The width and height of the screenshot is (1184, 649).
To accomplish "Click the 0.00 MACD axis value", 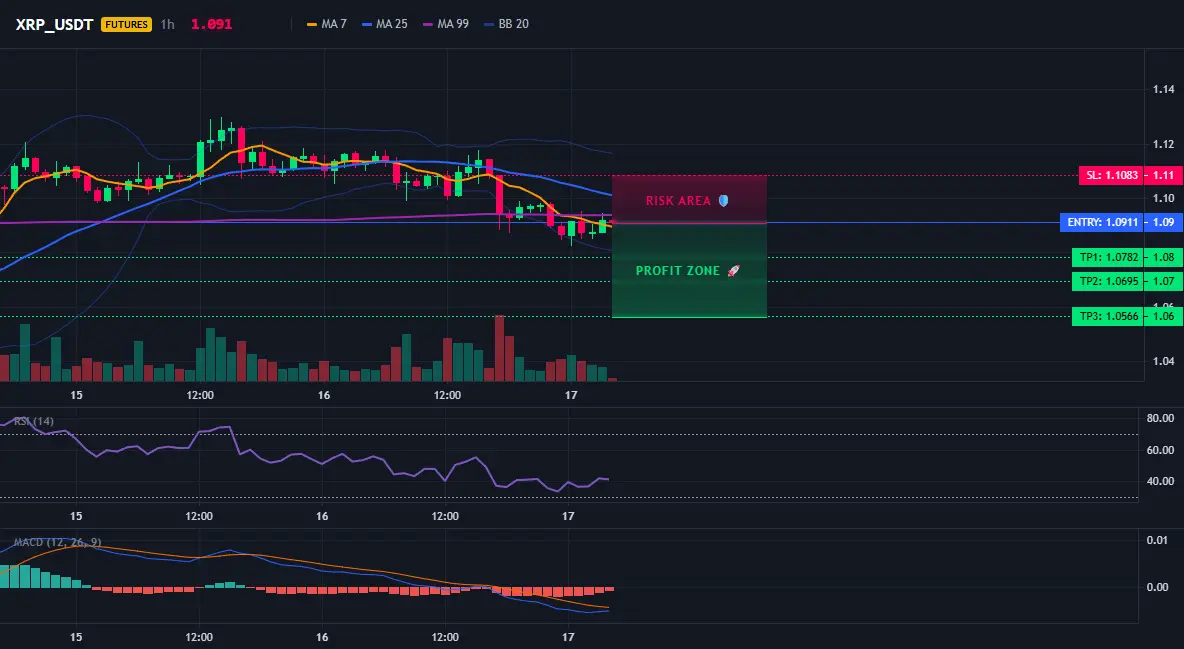I will (x=1157, y=587).
